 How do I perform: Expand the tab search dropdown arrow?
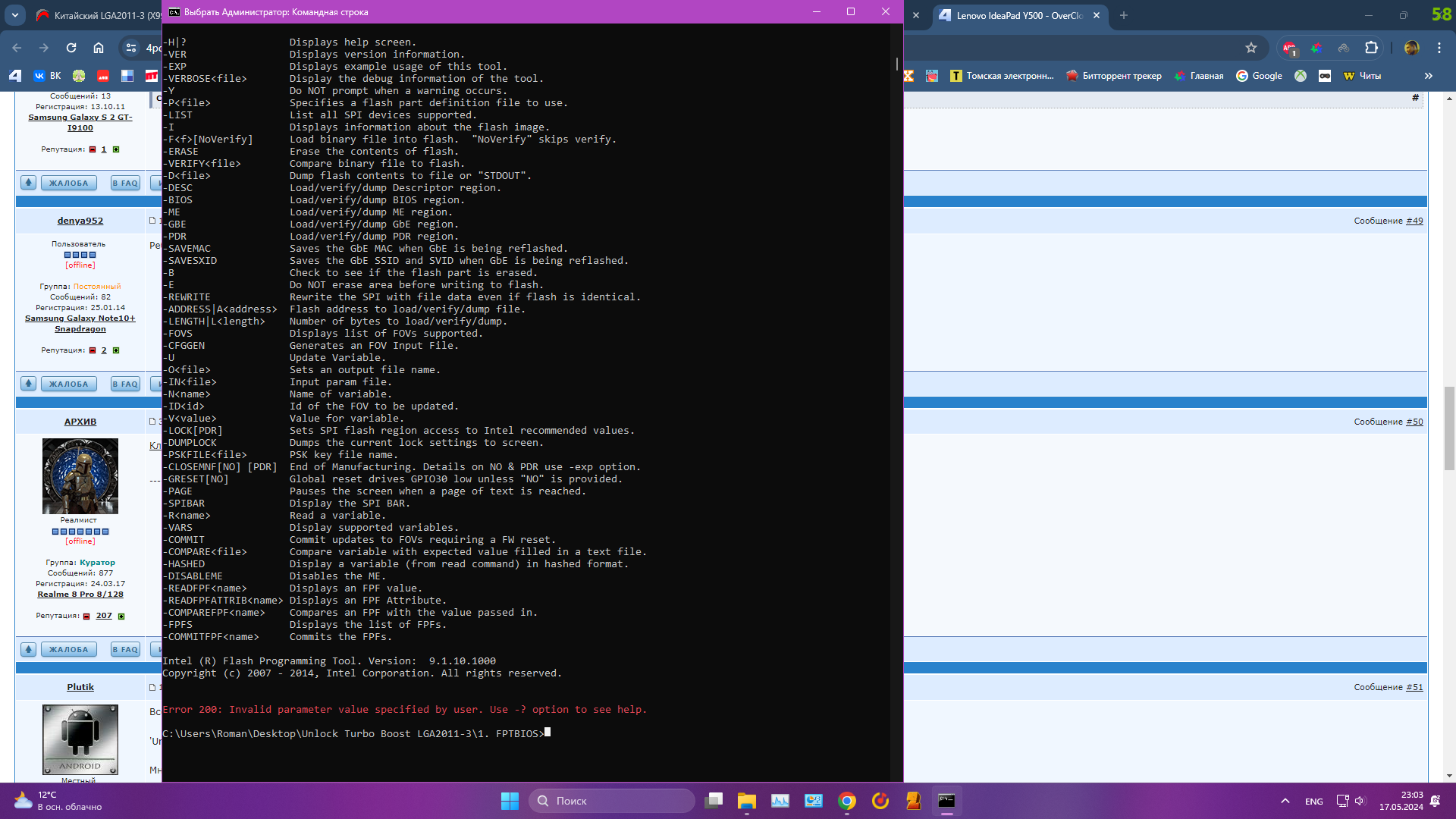(x=15, y=15)
